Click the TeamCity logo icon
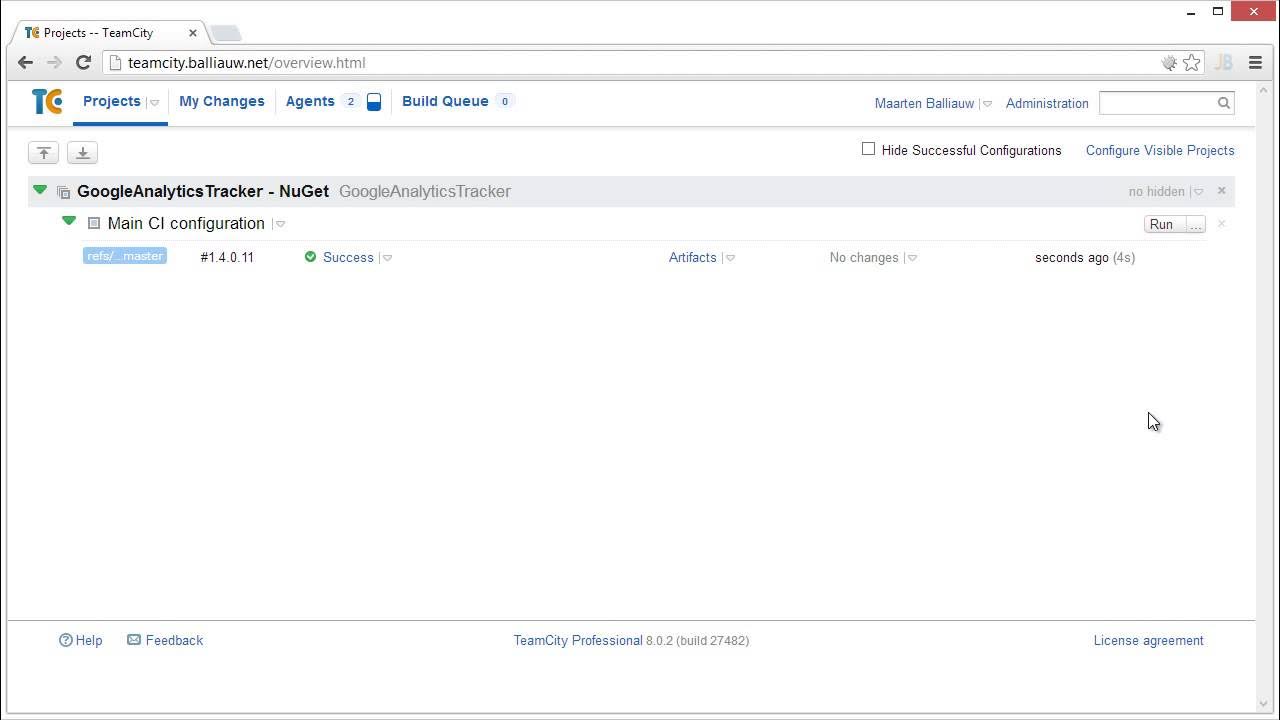 [47, 102]
